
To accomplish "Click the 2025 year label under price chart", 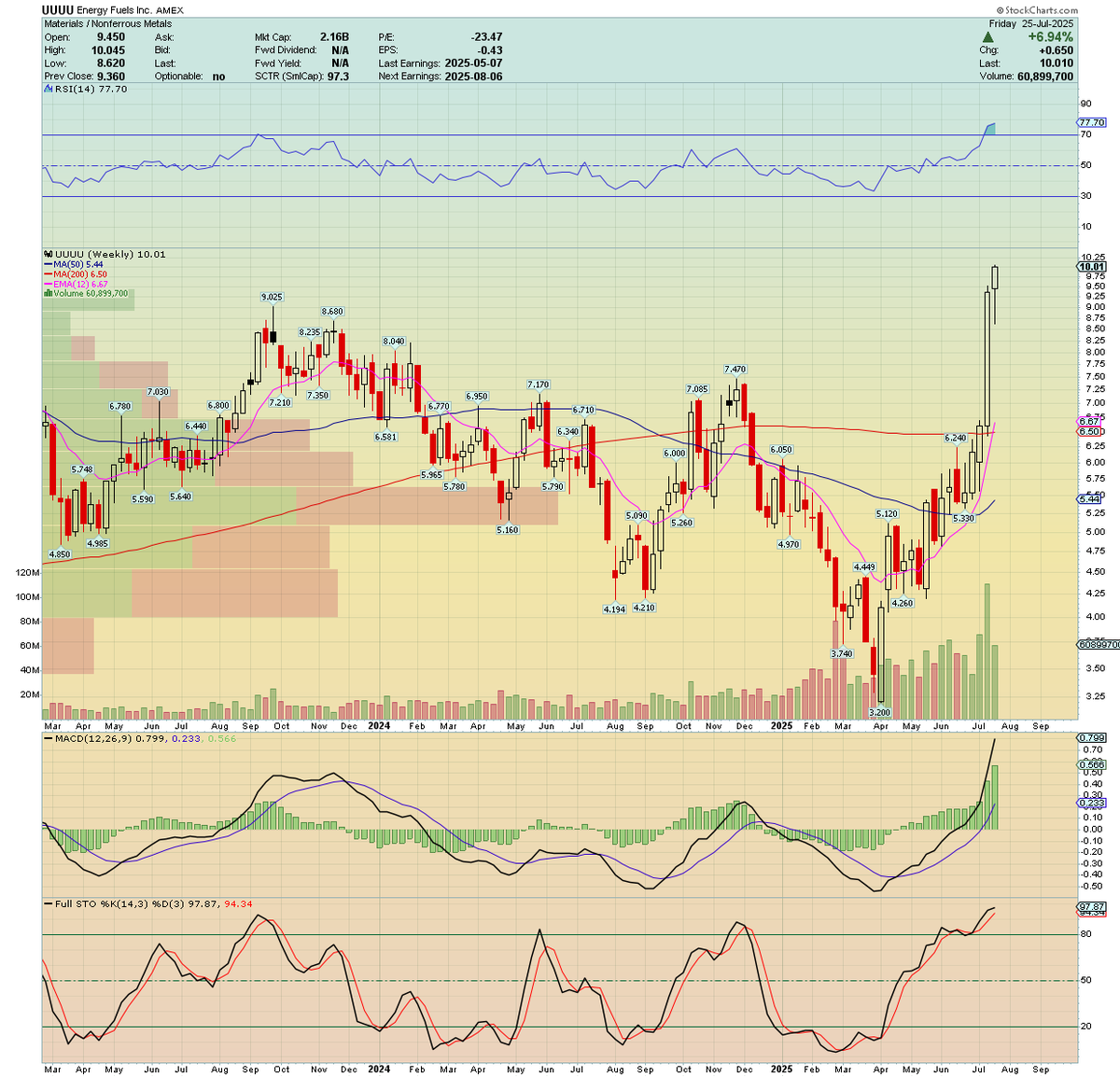I will click(781, 726).
